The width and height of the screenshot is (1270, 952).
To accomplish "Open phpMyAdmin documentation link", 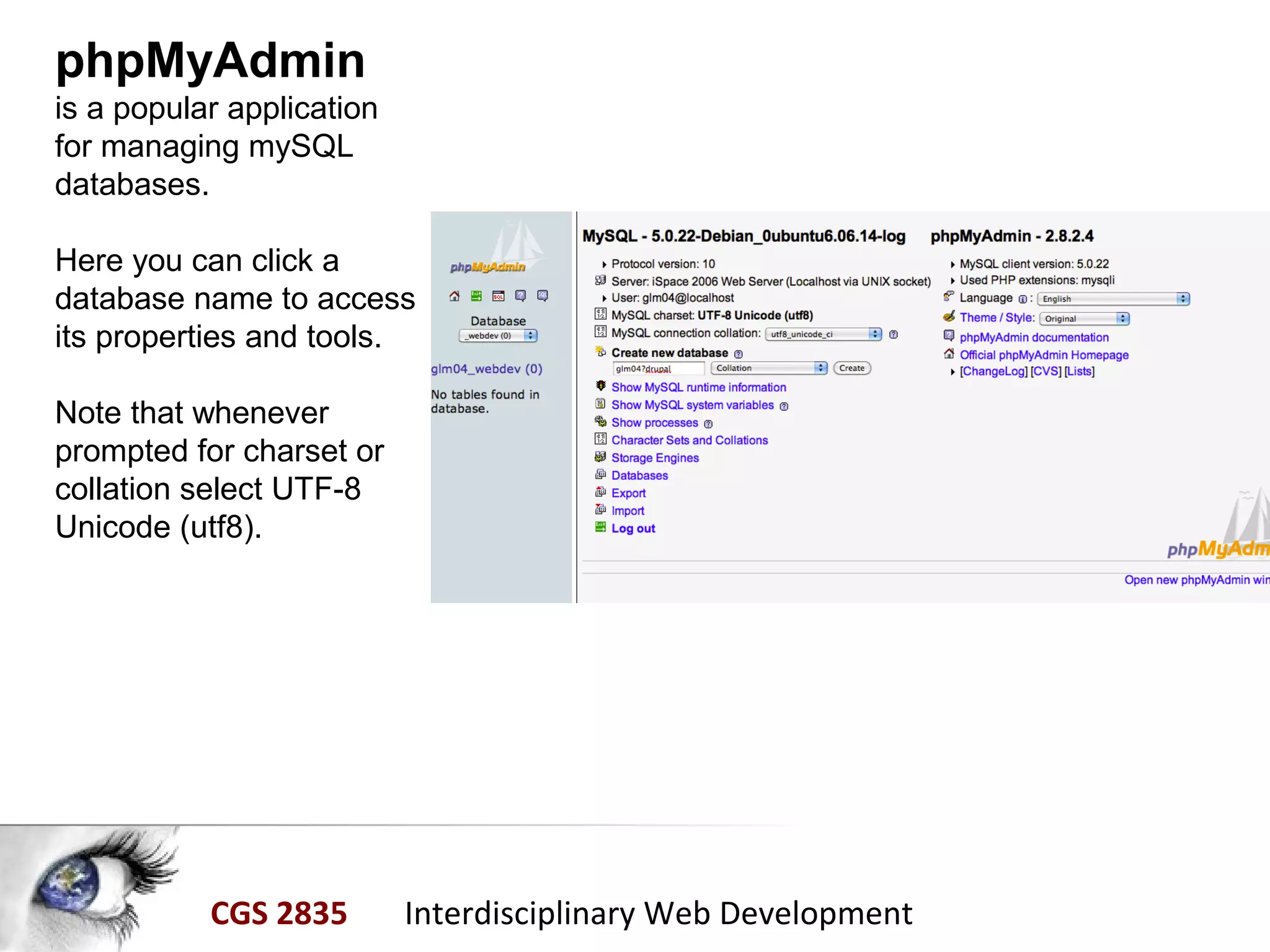I will point(1034,338).
